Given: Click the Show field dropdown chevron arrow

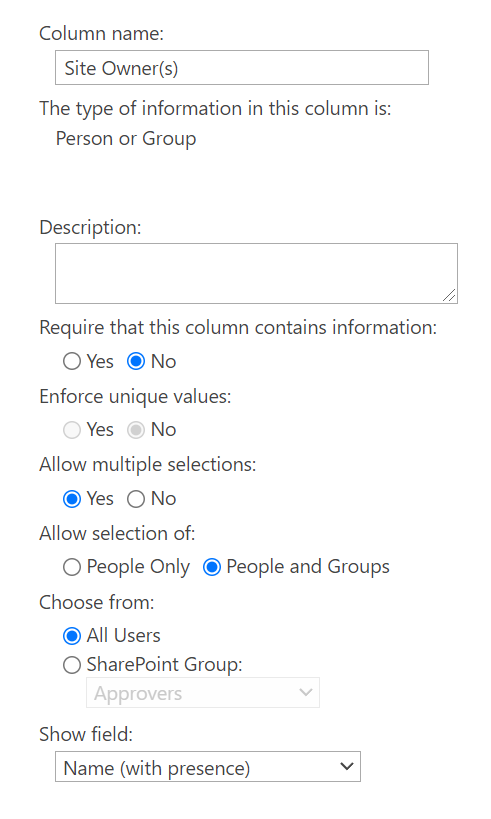Looking at the screenshot, I should (x=346, y=767).
